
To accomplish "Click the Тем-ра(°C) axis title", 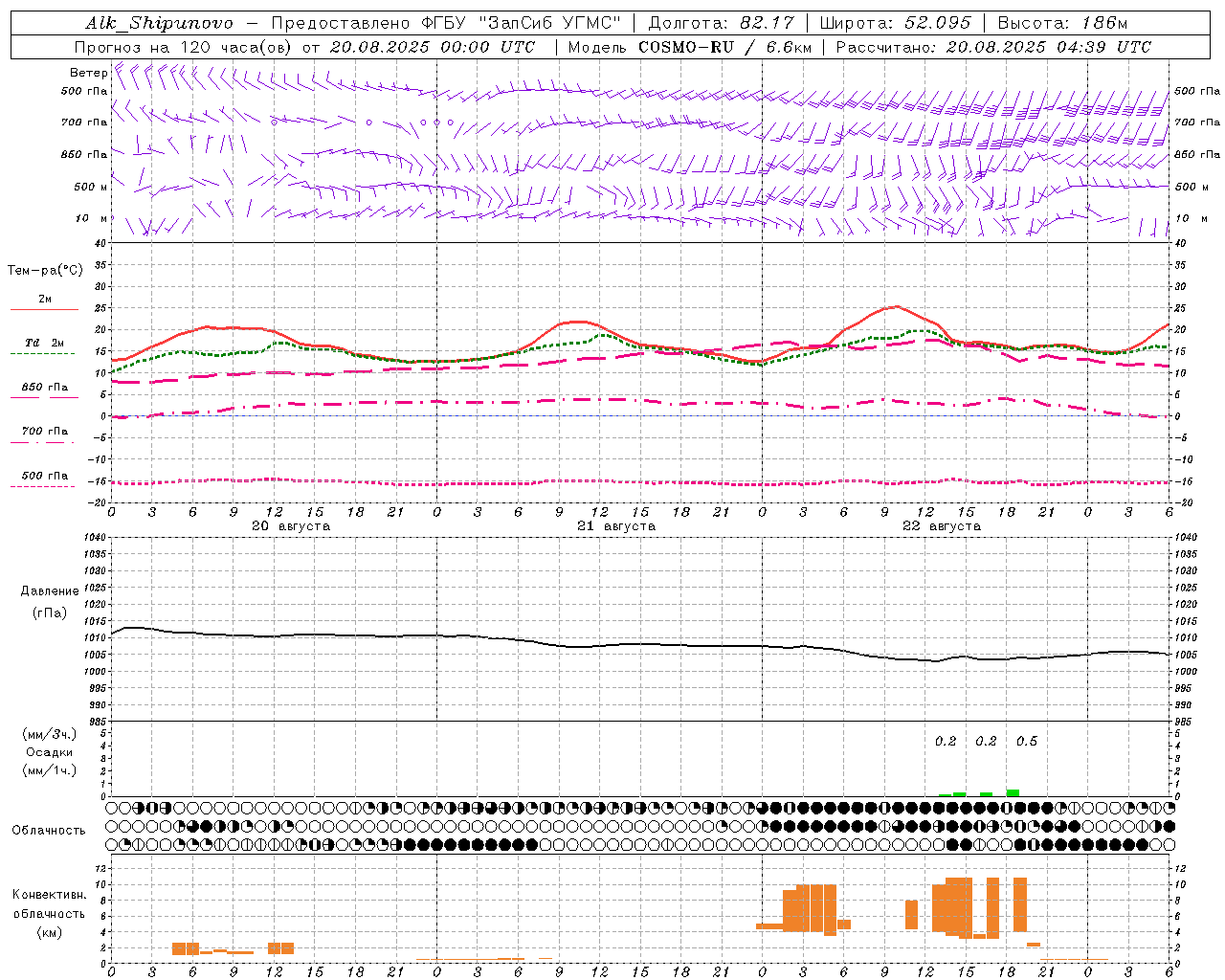I will click(45, 271).
